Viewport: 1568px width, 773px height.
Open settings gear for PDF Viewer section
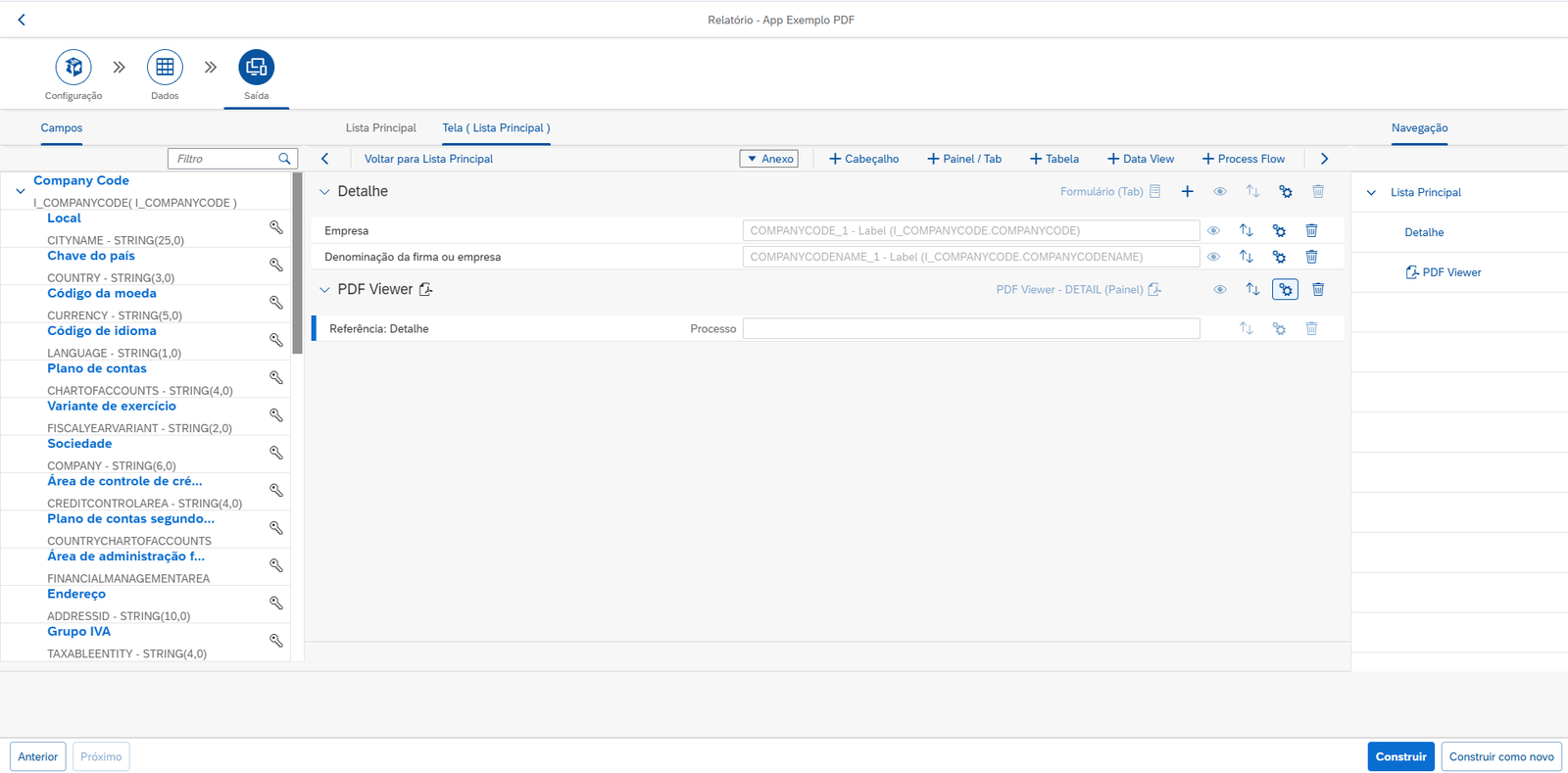click(1286, 290)
